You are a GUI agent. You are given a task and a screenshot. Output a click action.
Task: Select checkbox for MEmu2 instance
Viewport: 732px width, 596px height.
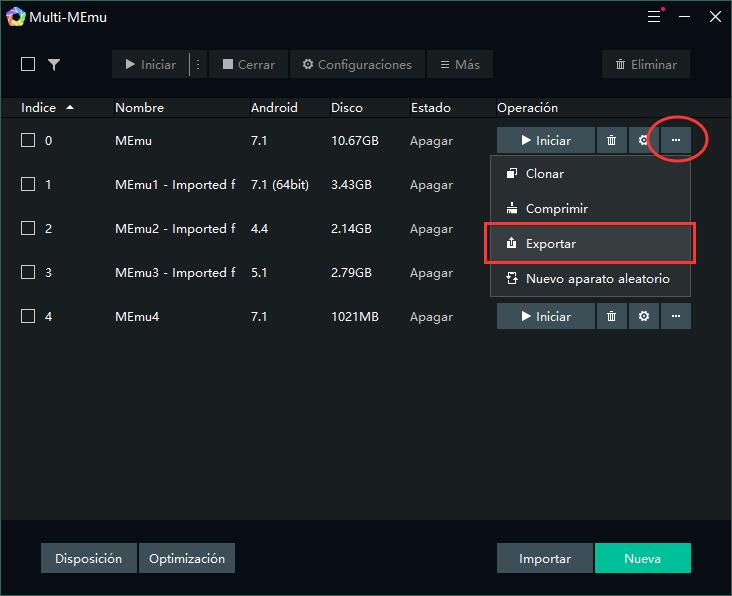28,229
